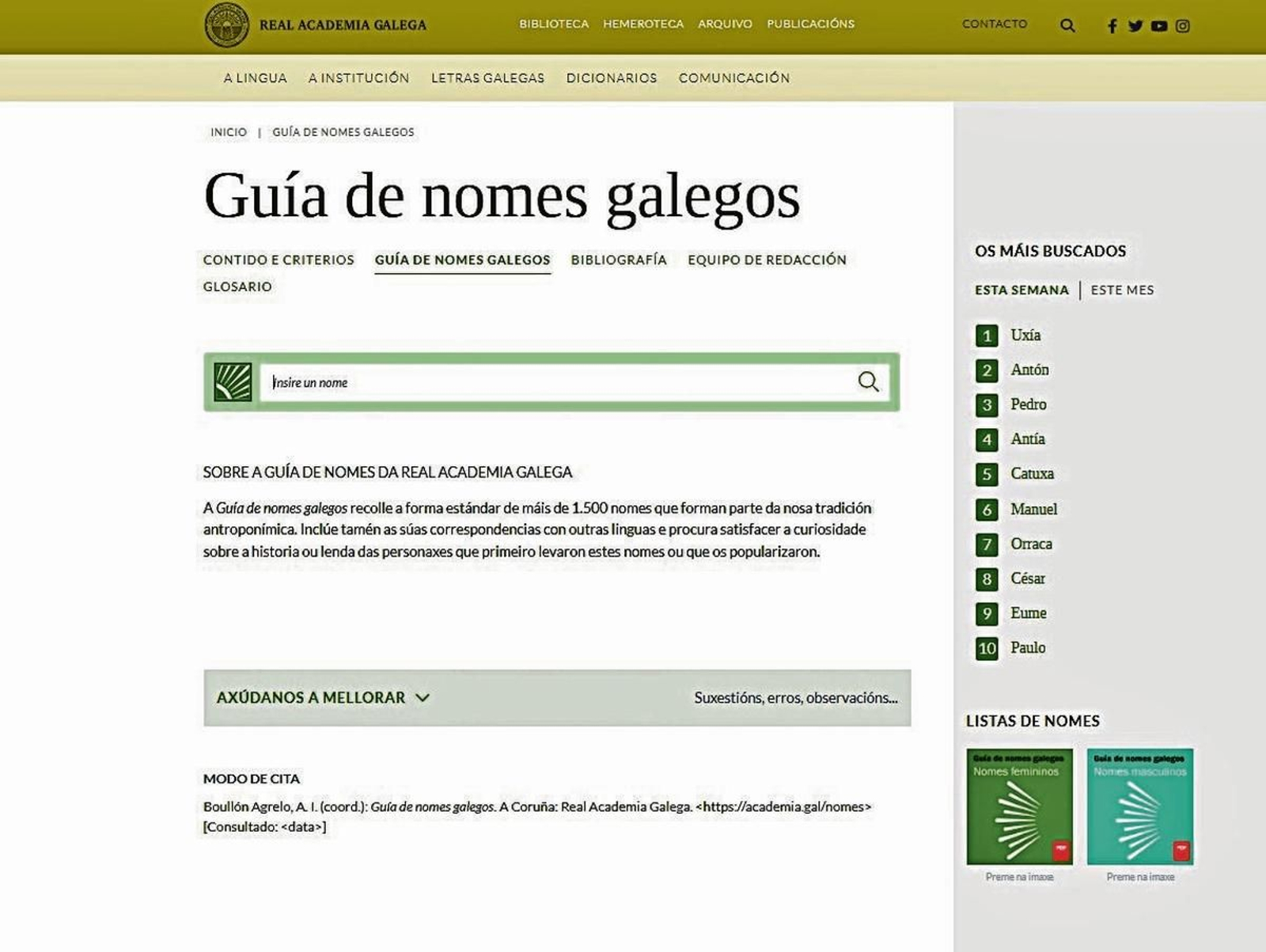Open the A Lingua navigation menu
Image resolution: width=1266 pixels, height=952 pixels.
(255, 78)
